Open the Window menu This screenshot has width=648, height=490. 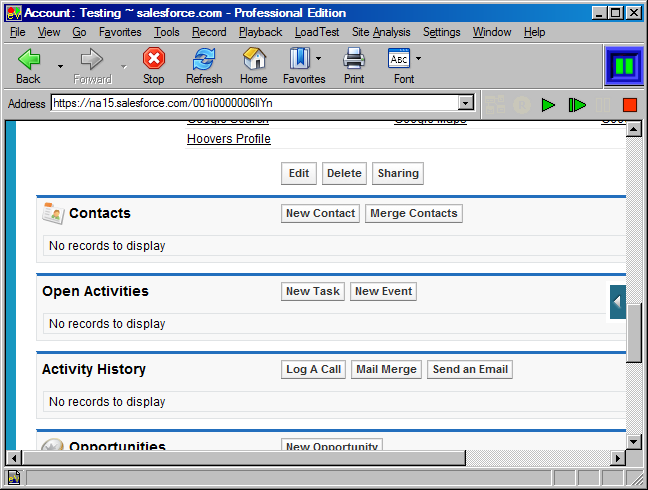[x=492, y=32]
